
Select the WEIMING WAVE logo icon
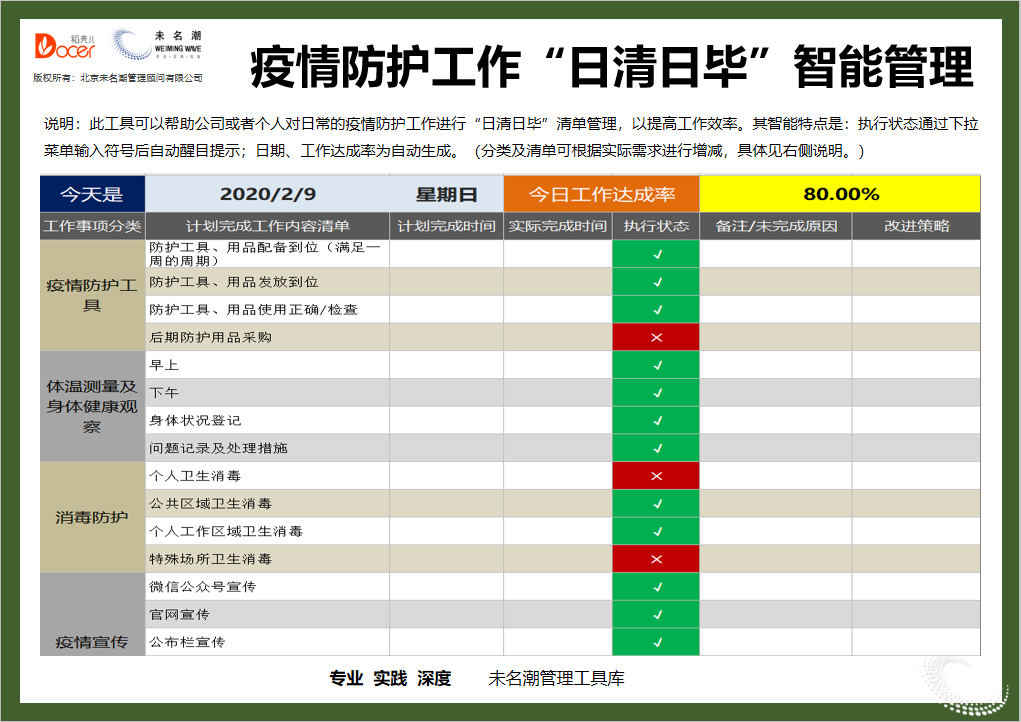pyautogui.click(x=131, y=42)
